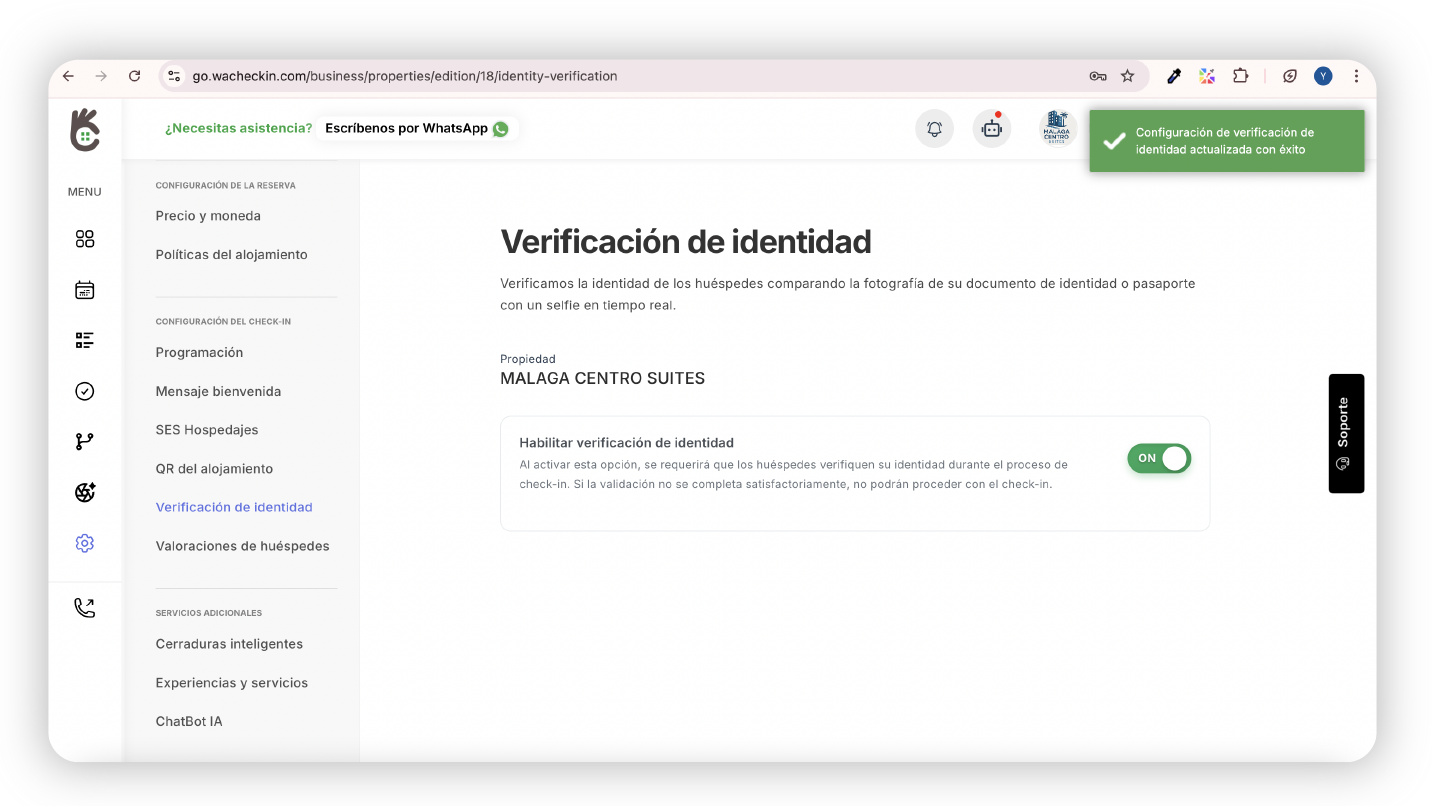Open the branch connections sidebar icon
1432x806 pixels.
[85, 442]
